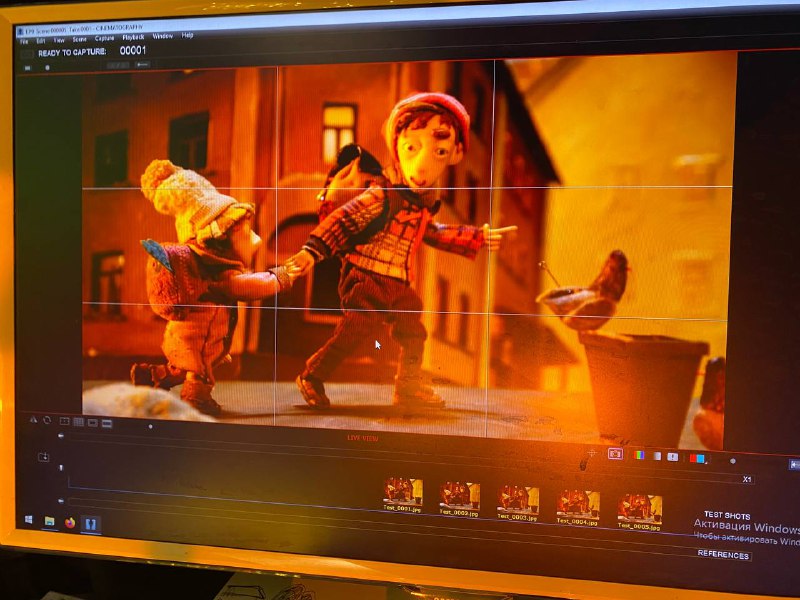
Task: Open the Edit menu
Action: tap(41, 41)
